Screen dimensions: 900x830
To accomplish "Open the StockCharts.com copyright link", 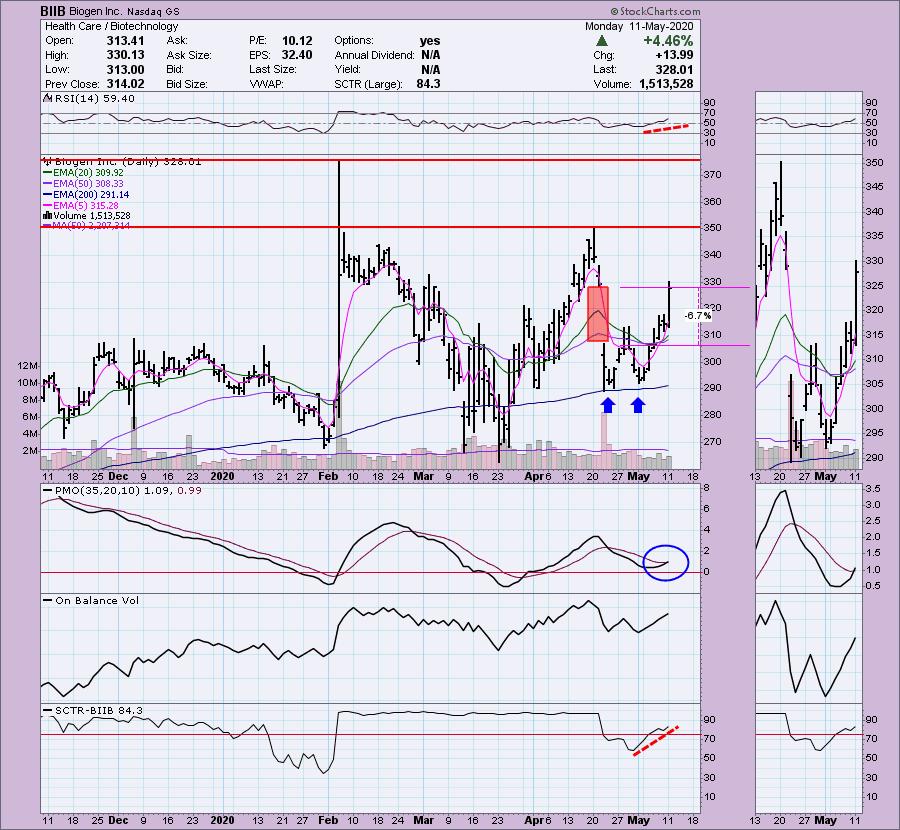I will [x=655, y=11].
